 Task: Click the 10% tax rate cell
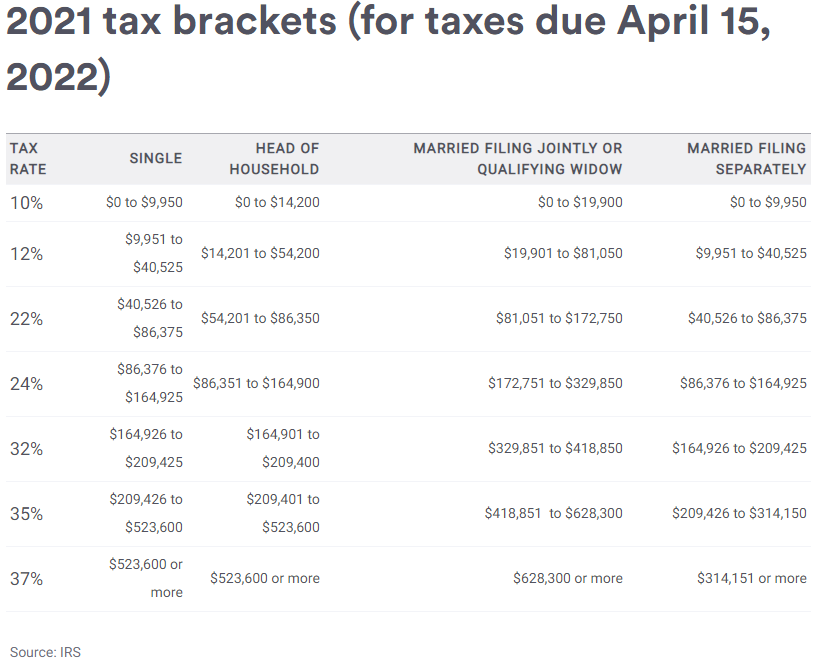tap(27, 203)
